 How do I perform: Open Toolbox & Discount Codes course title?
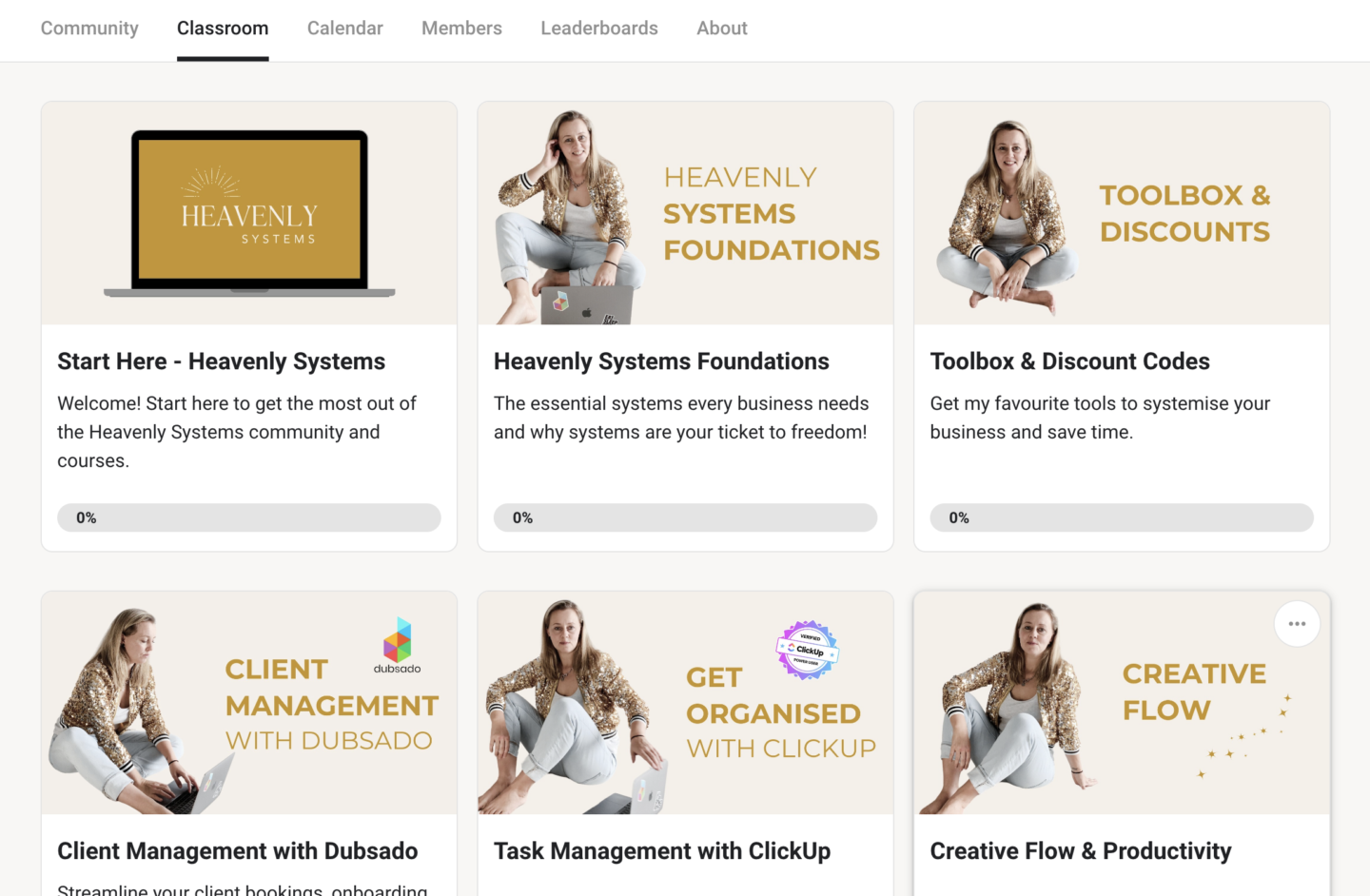[1069, 361]
